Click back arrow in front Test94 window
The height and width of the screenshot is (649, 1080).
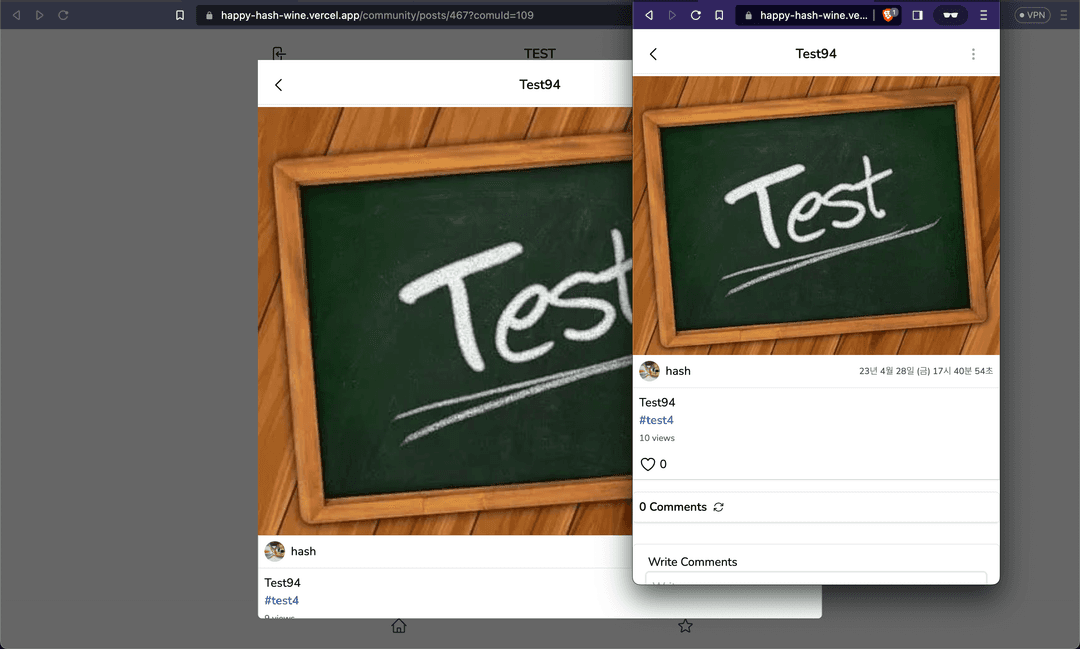tap(653, 54)
